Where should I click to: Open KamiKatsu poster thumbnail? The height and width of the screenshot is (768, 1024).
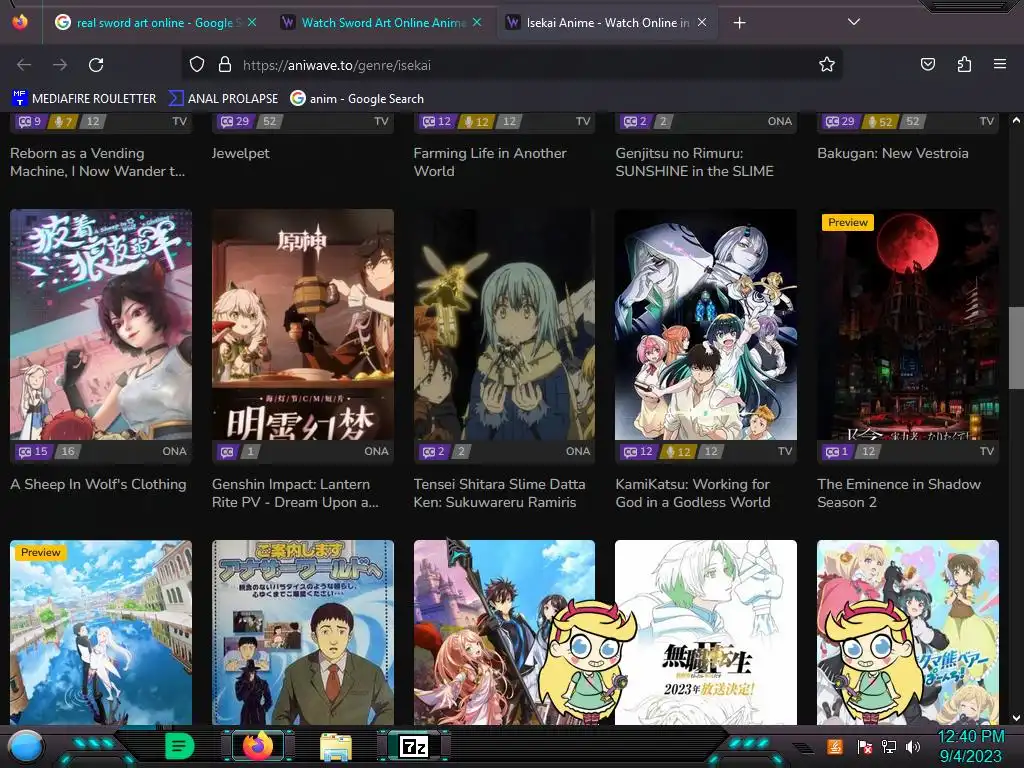click(706, 325)
